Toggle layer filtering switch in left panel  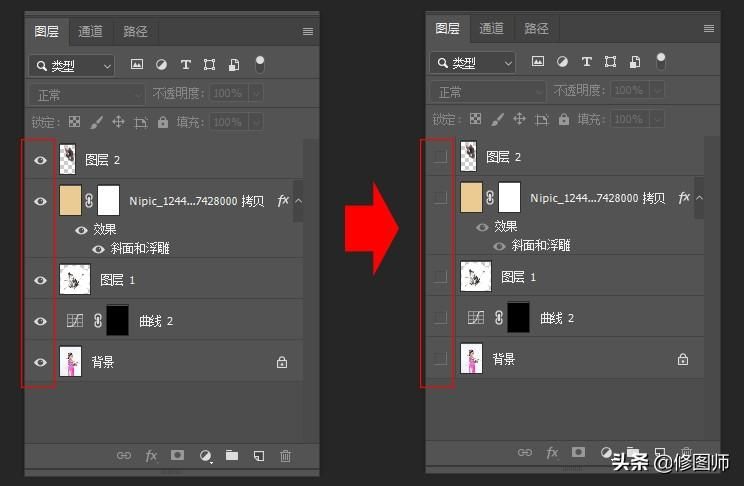[x=260, y=65]
